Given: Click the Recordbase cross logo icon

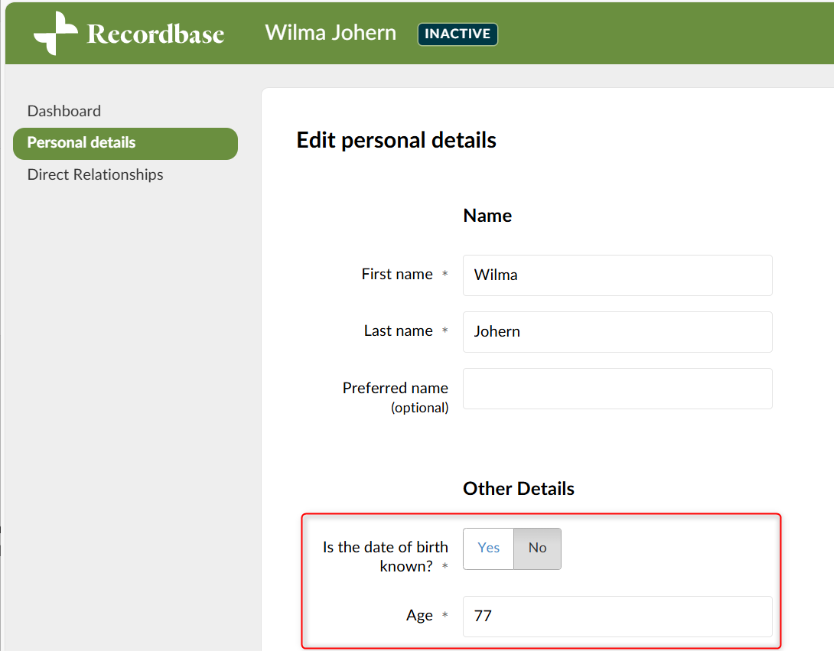Looking at the screenshot, I should [55, 33].
